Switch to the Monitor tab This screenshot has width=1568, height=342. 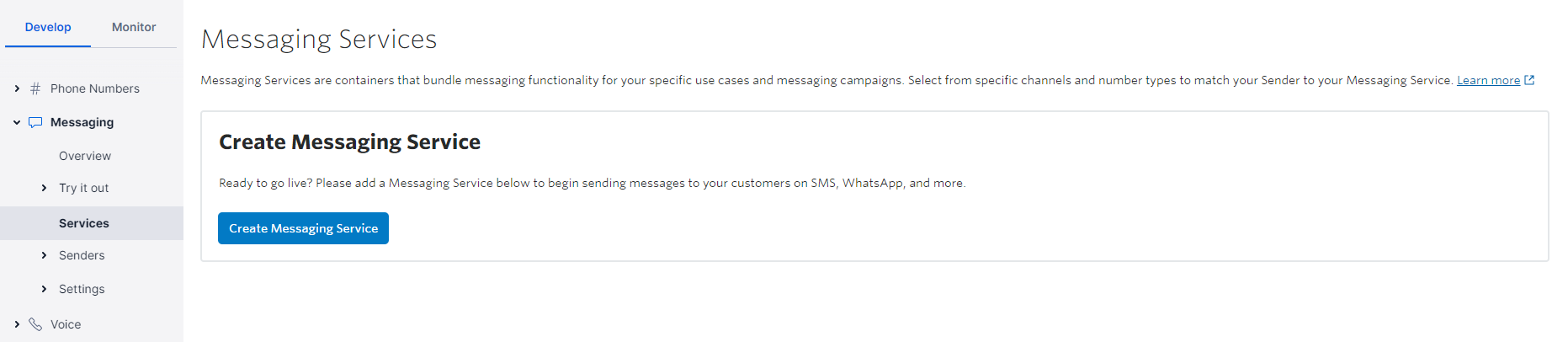134,27
